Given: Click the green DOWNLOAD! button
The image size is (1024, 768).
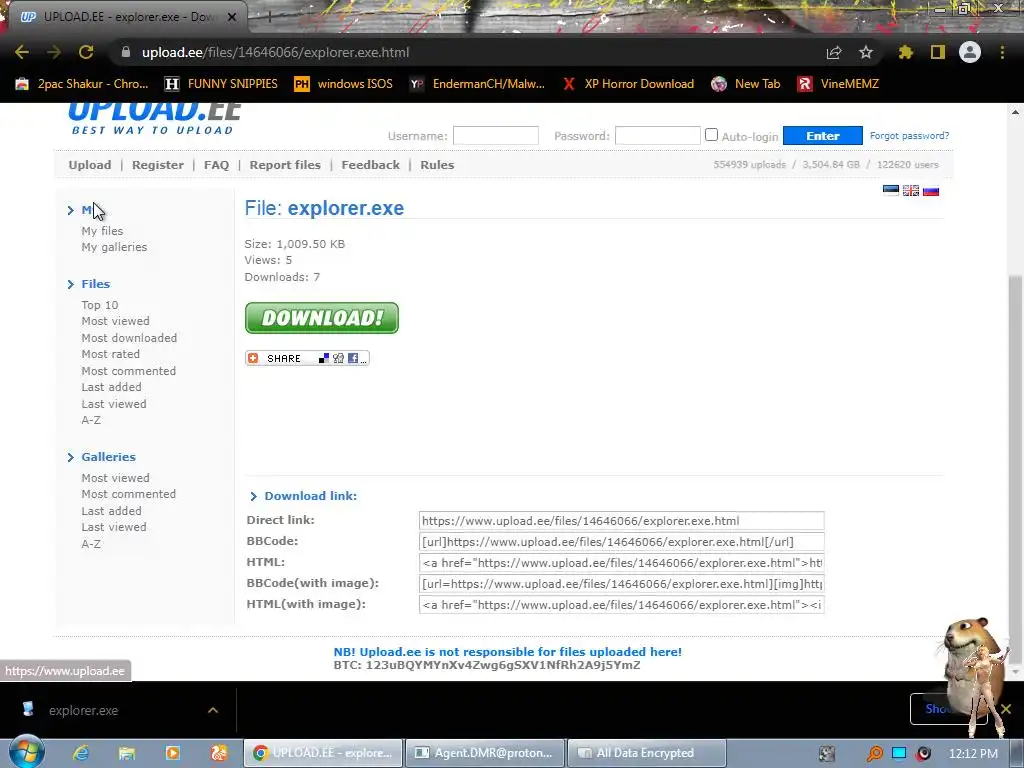Looking at the screenshot, I should coord(321,317).
